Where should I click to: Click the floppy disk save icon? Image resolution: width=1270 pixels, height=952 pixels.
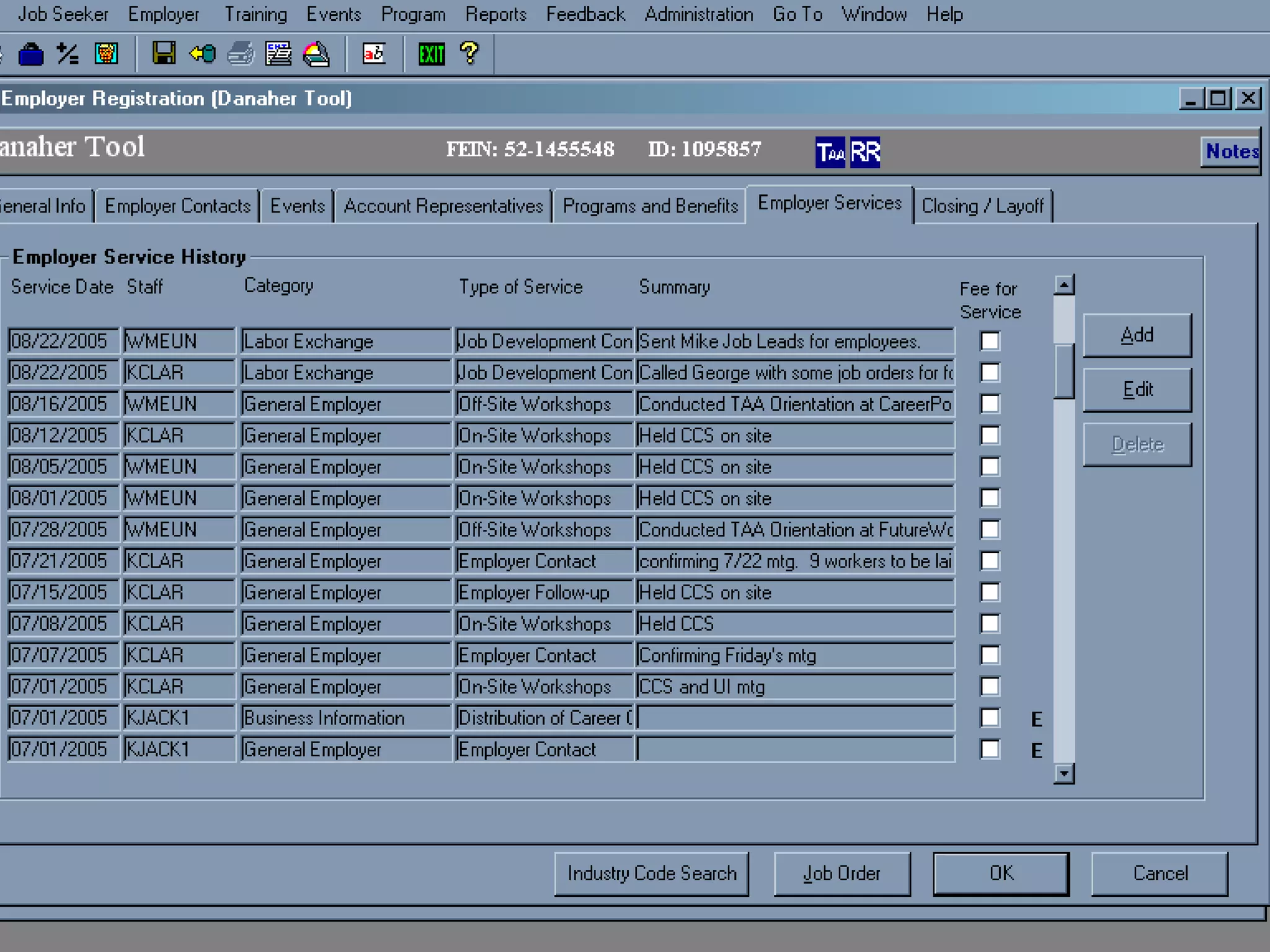click(x=164, y=54)
